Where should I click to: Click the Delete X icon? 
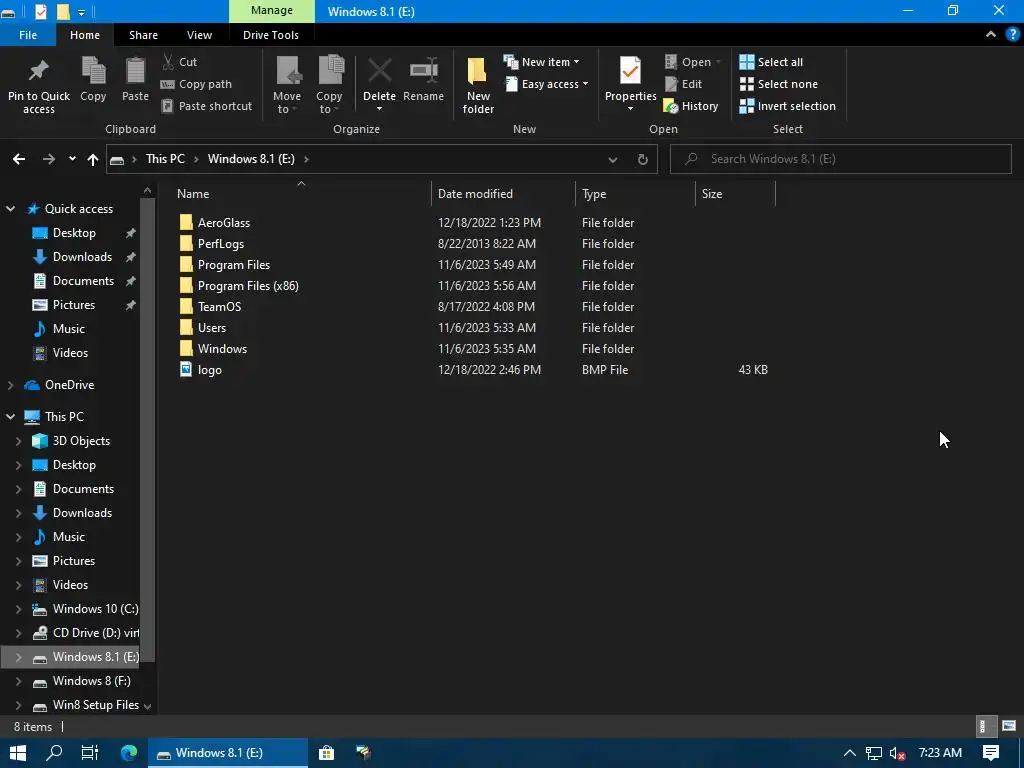[379, 71]
